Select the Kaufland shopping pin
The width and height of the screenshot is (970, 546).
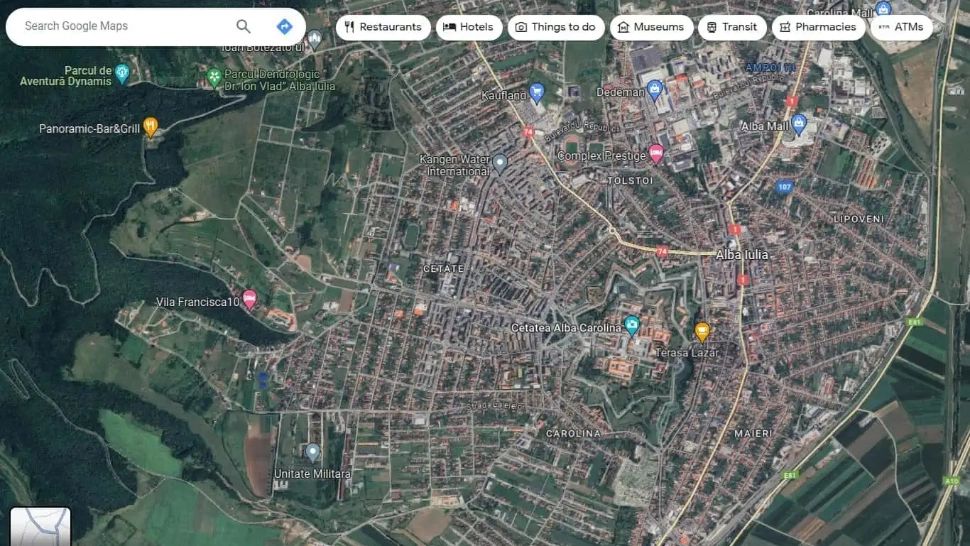pyautogui.click(x=537, y=93)
